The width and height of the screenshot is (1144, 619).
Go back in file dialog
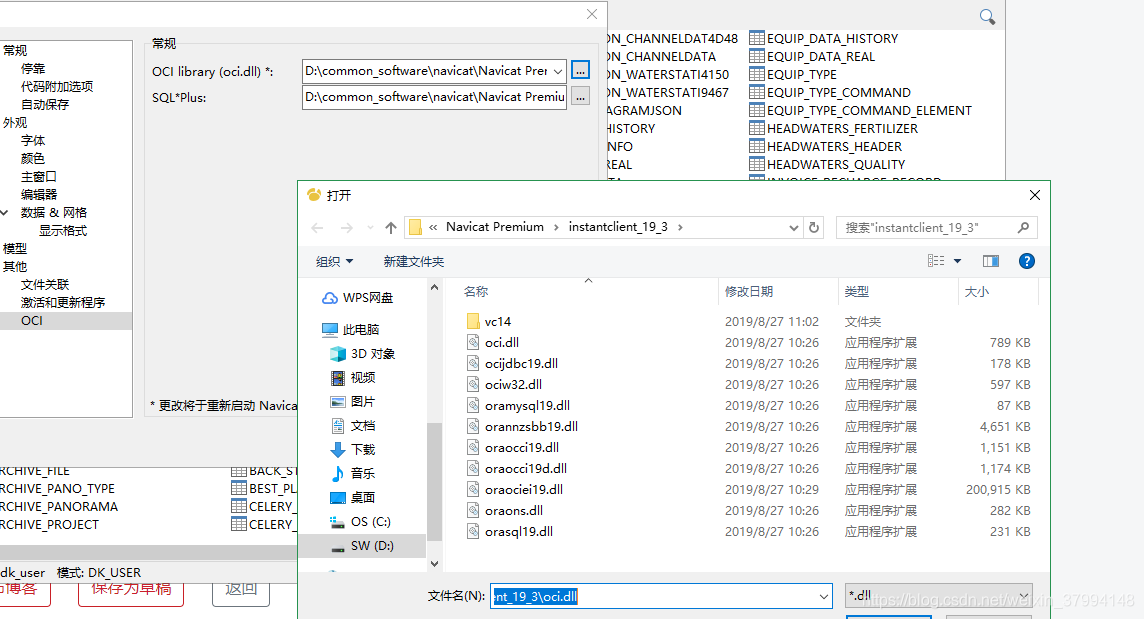pos(317,228)
